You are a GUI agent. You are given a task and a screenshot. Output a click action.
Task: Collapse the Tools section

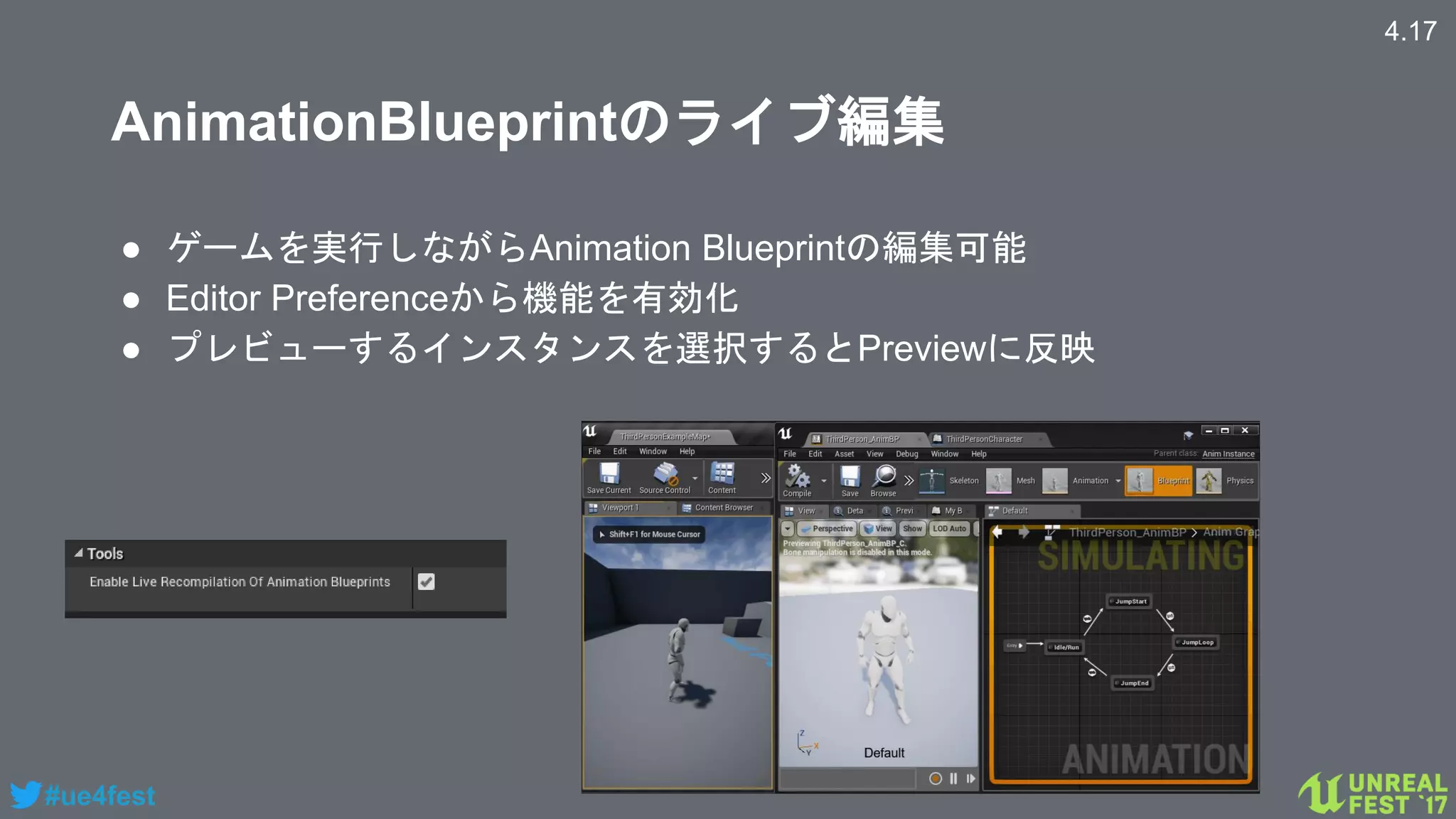[78, 553]
